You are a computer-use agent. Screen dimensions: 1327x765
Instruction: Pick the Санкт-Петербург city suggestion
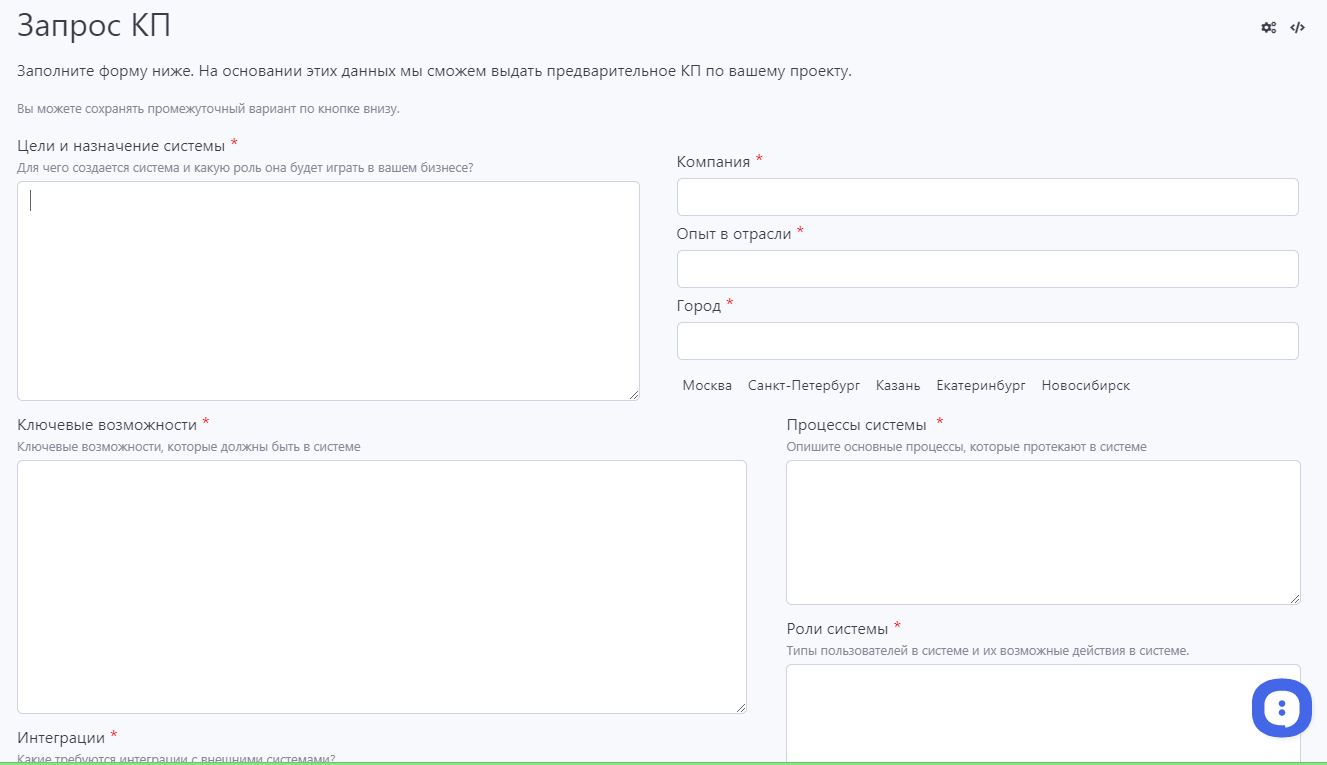pyautogui.click(x=804, y=385)
